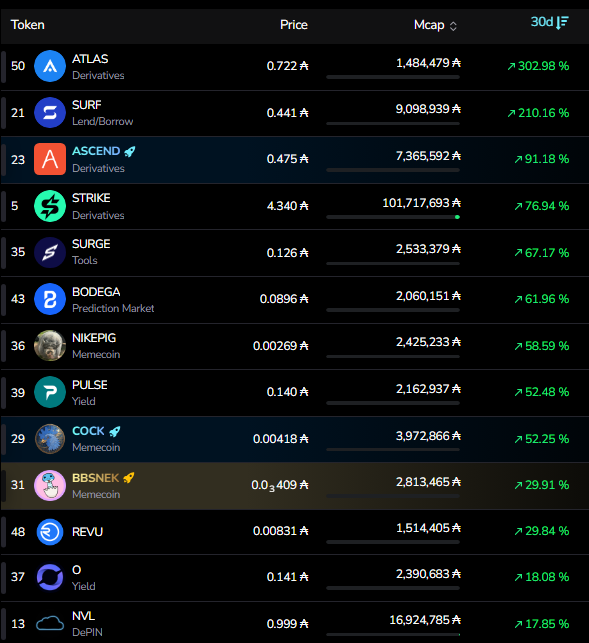
Task: Open the NIKEPIG token name link
Action: click(94, 338)
